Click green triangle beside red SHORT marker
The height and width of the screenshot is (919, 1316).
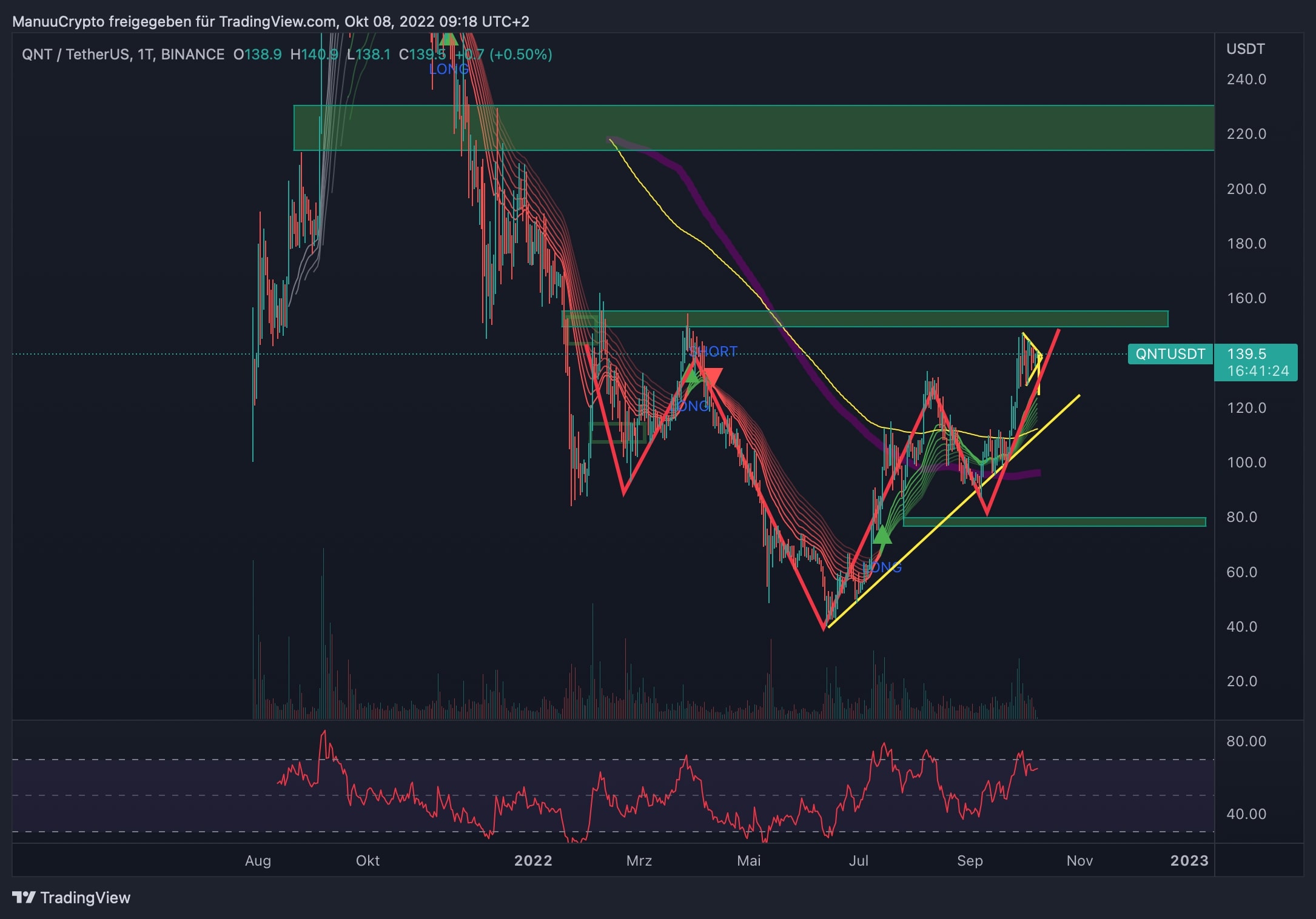click(692, 376)
